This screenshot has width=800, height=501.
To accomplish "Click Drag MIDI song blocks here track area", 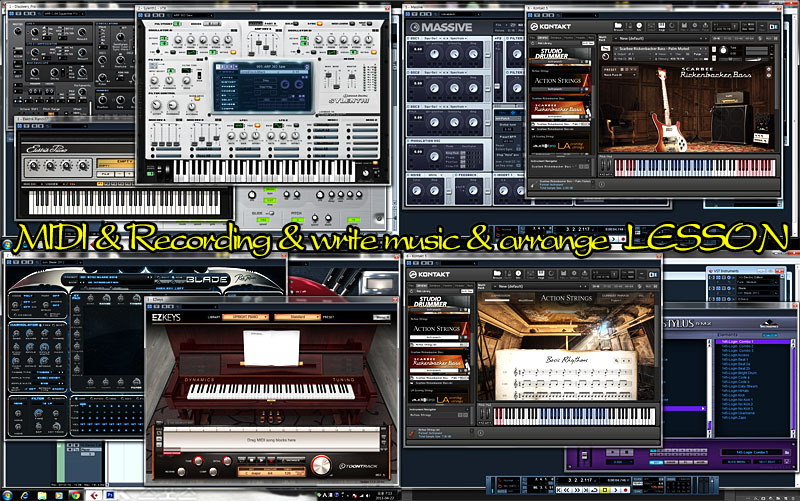I will click(271, 440).
